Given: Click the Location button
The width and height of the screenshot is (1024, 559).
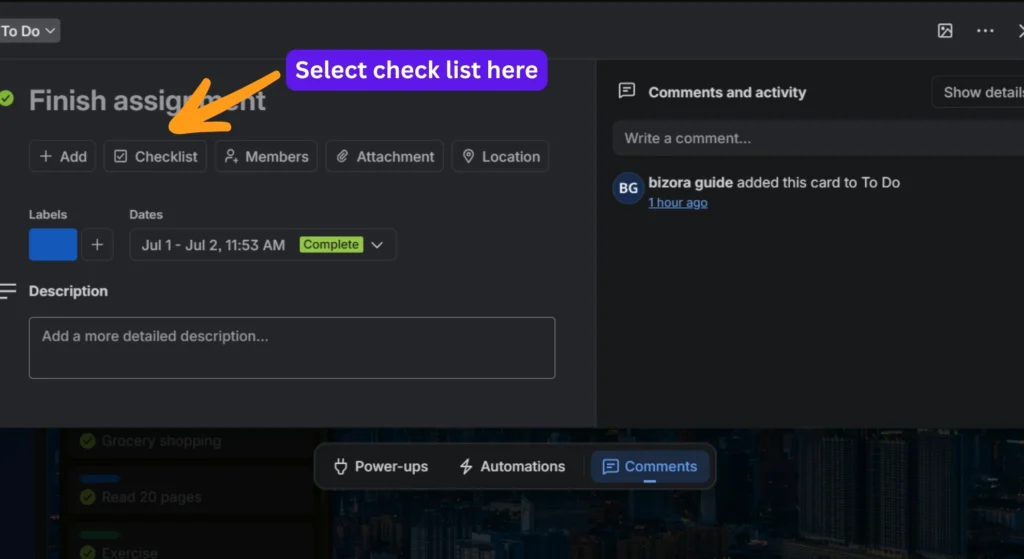Looking at the screenshot, I should pyautogui.click(x=500, y=157).
